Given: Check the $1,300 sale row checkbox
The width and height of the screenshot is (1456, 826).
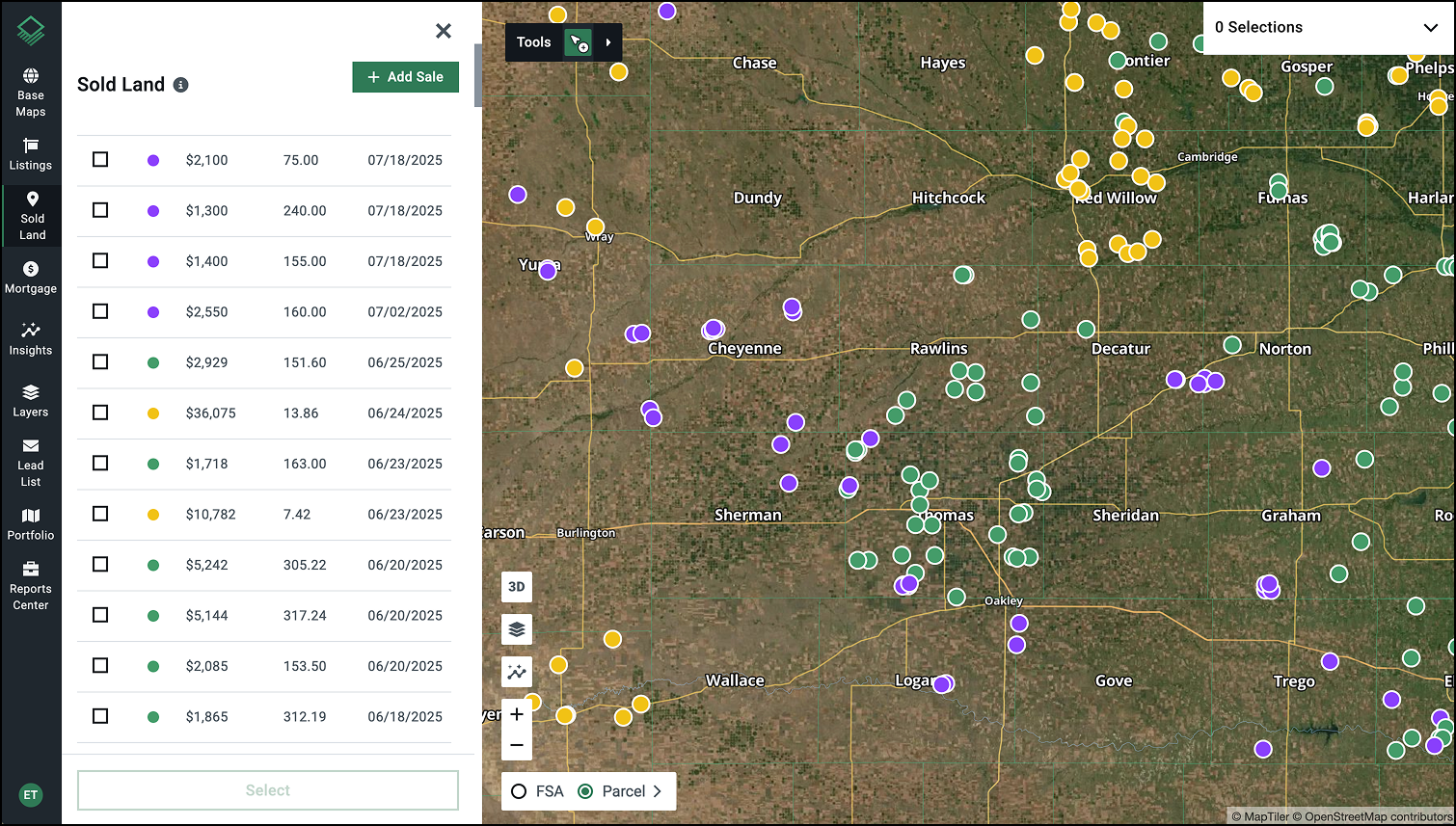Looking at the screenshot, I should (x=100, y=210).
